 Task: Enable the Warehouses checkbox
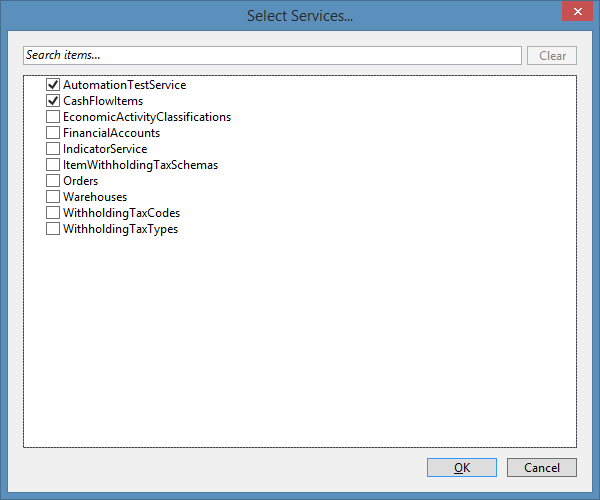pyautogui.click(x=53, y=196)
